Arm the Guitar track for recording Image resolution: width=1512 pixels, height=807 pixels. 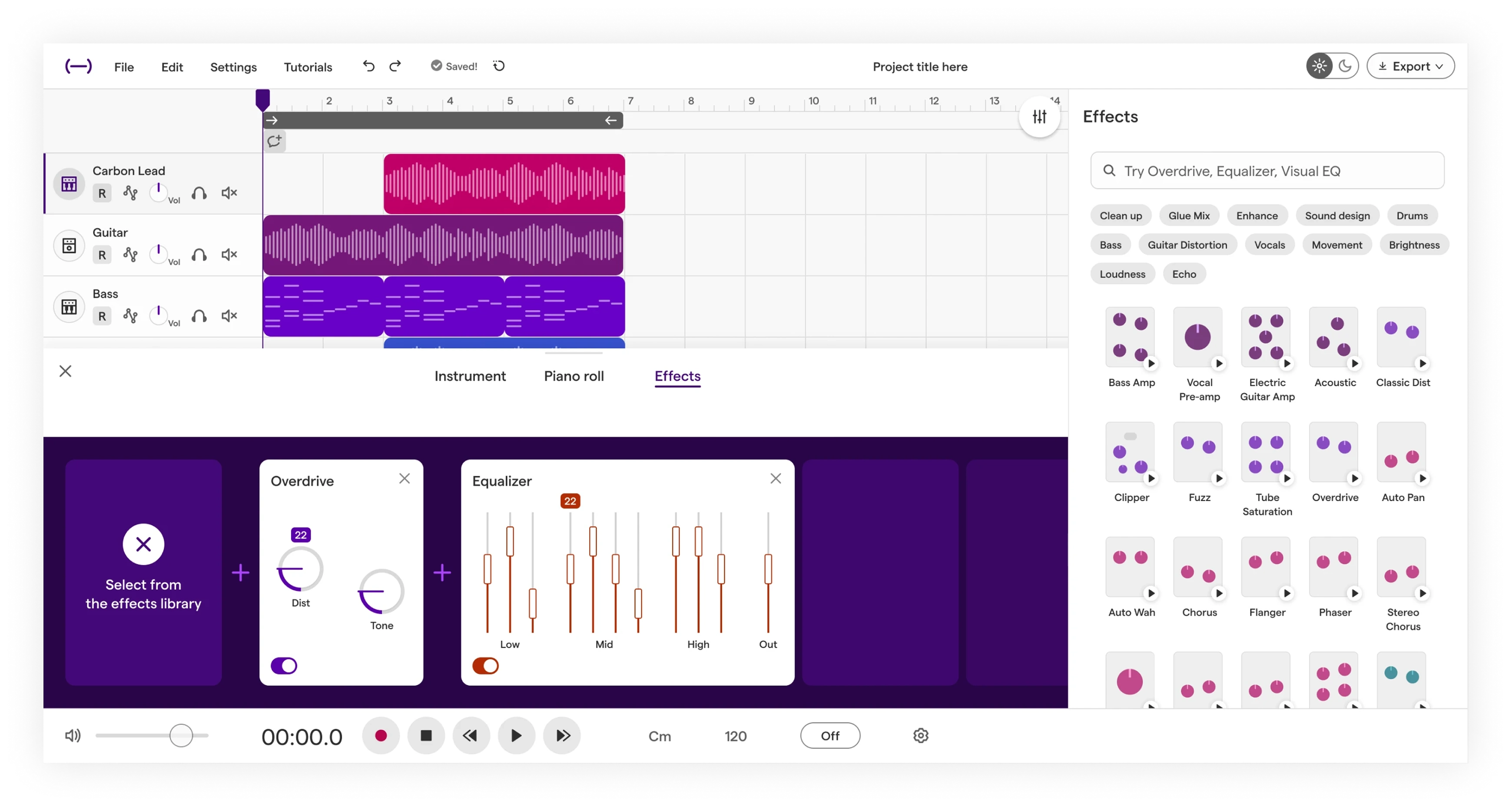tap(102, 255)
